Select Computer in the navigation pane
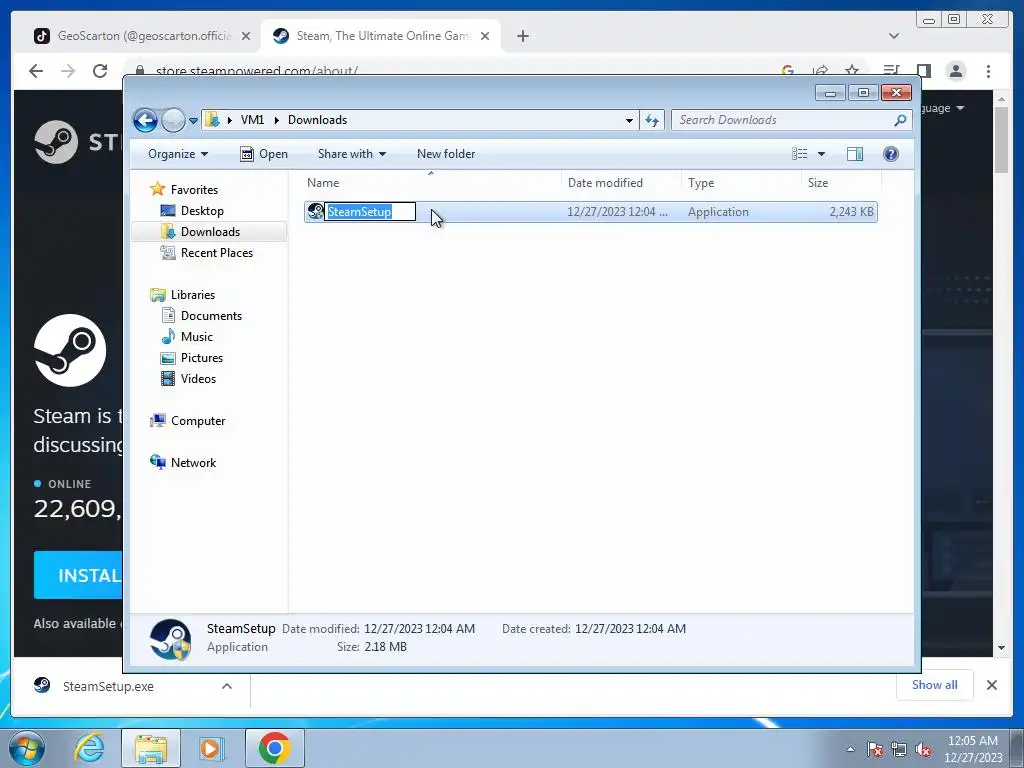Viewport: 1024px width, 768px height. pyautogui.click(x=198, y=421)
